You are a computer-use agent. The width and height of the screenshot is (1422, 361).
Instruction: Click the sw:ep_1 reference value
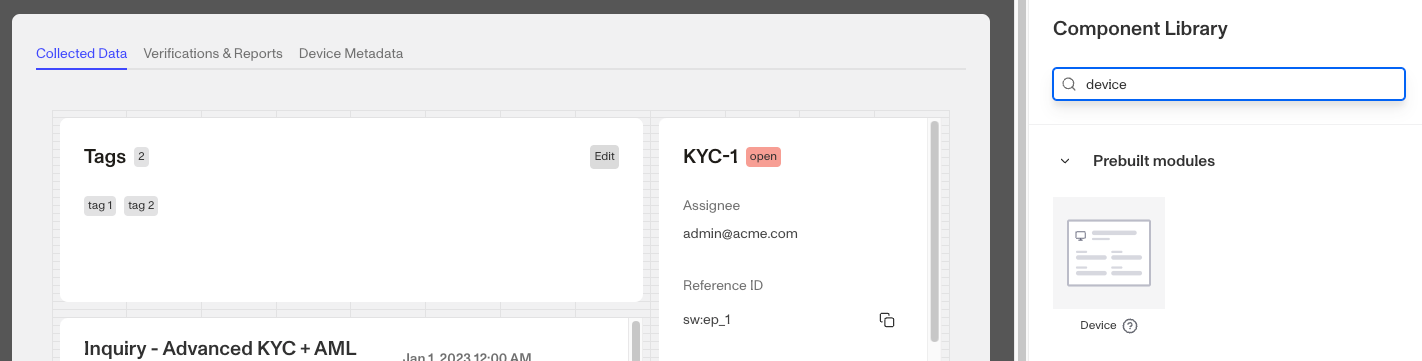[707, 320]
